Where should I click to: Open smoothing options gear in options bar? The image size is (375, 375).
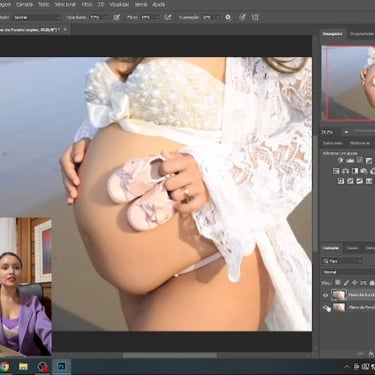point(228,17)
